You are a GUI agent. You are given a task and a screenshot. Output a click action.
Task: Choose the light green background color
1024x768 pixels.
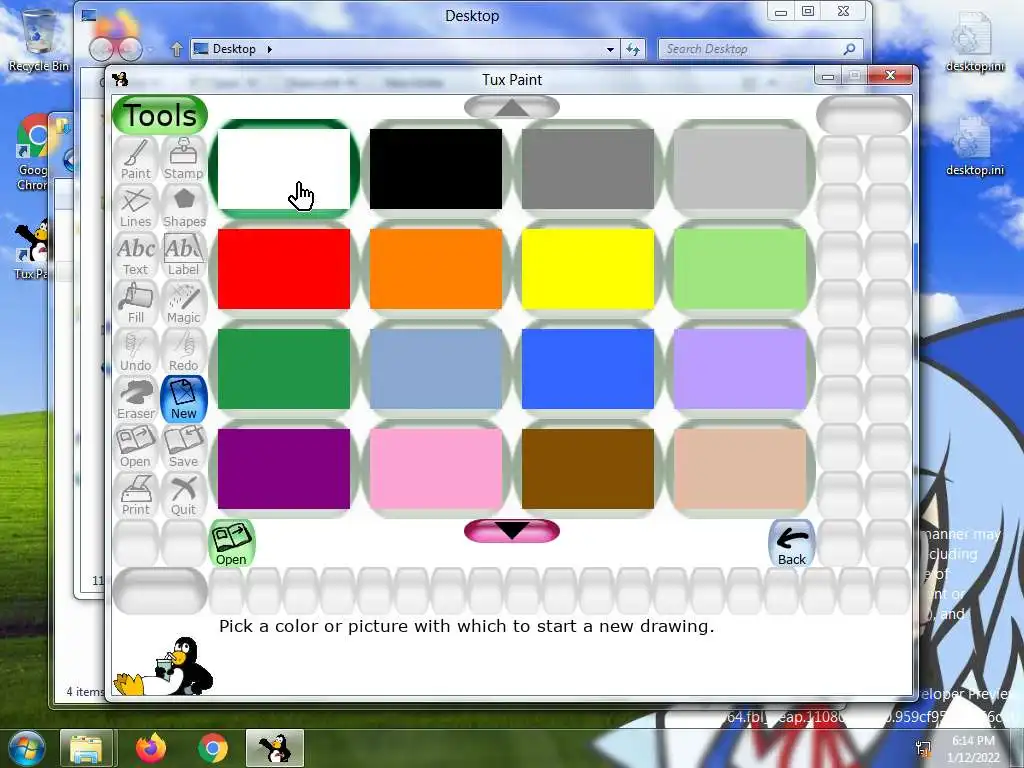click(740, 269)
